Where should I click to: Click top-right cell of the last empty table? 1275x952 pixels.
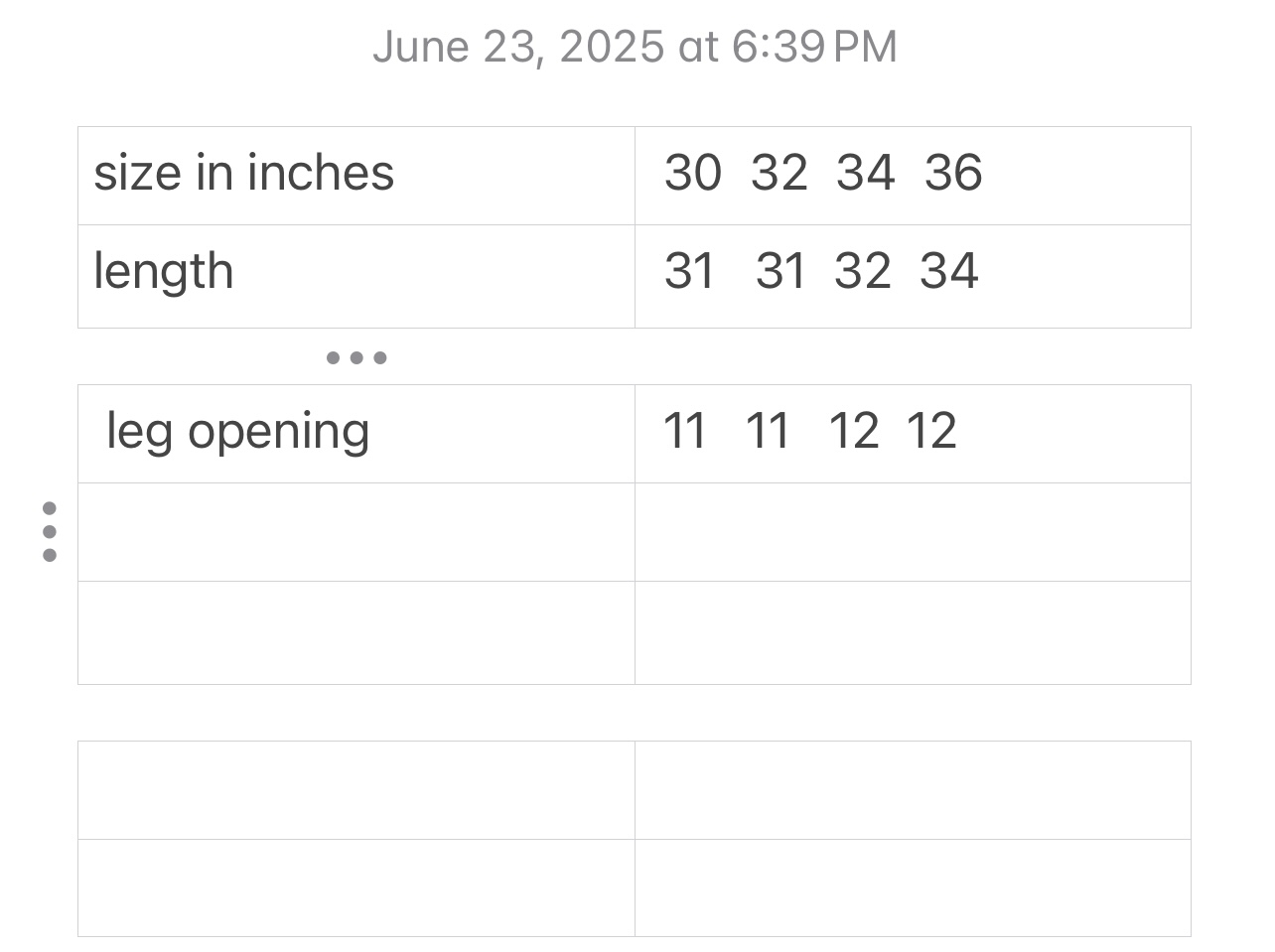click(x=913, y=790)
